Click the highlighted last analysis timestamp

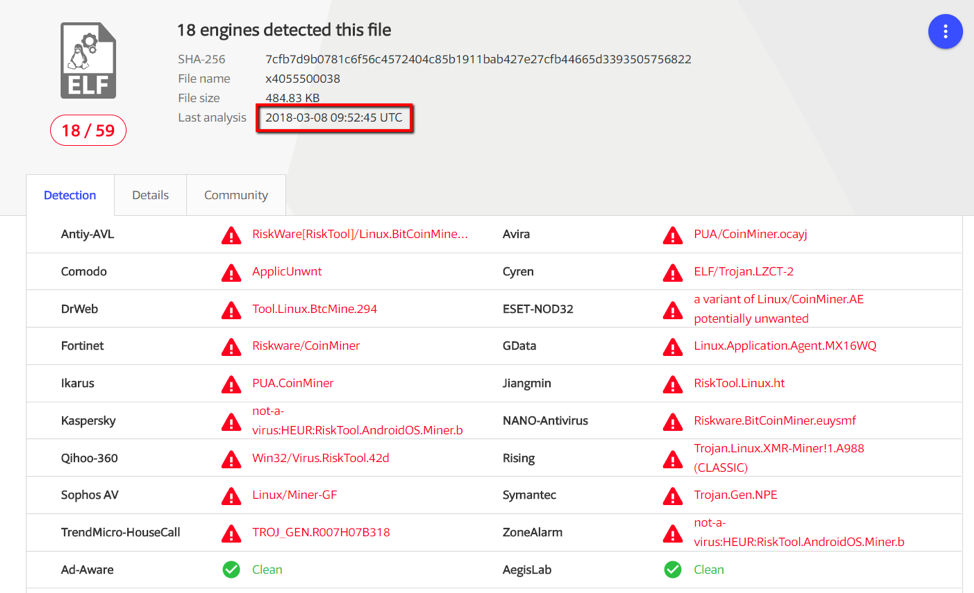click(x=334, y=118)
